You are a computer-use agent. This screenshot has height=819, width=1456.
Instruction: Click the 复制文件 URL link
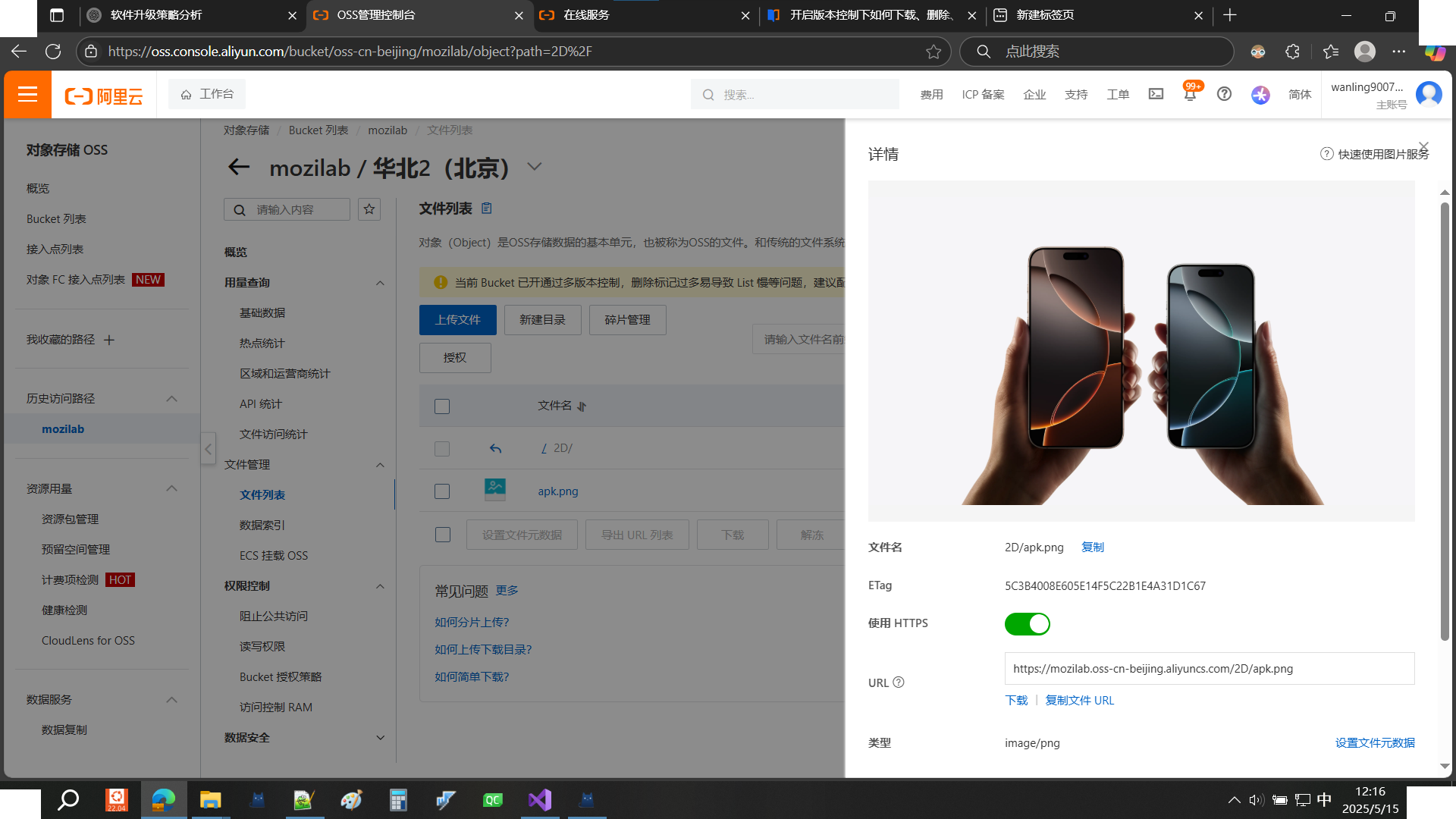coord(1080,700)
